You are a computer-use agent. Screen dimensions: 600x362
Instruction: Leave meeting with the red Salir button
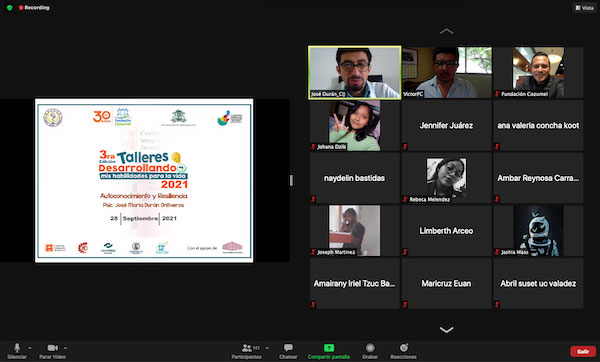click(x=583, y=351)
